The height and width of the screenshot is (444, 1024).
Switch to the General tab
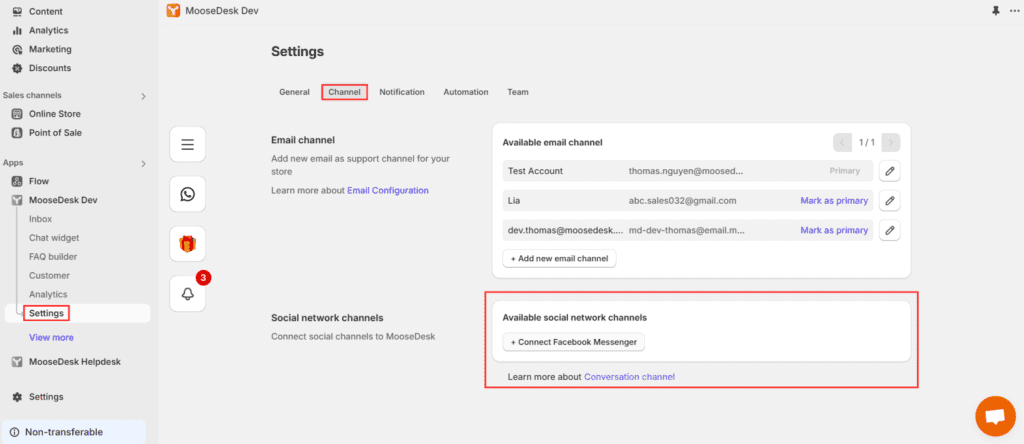tap(295, 92)
